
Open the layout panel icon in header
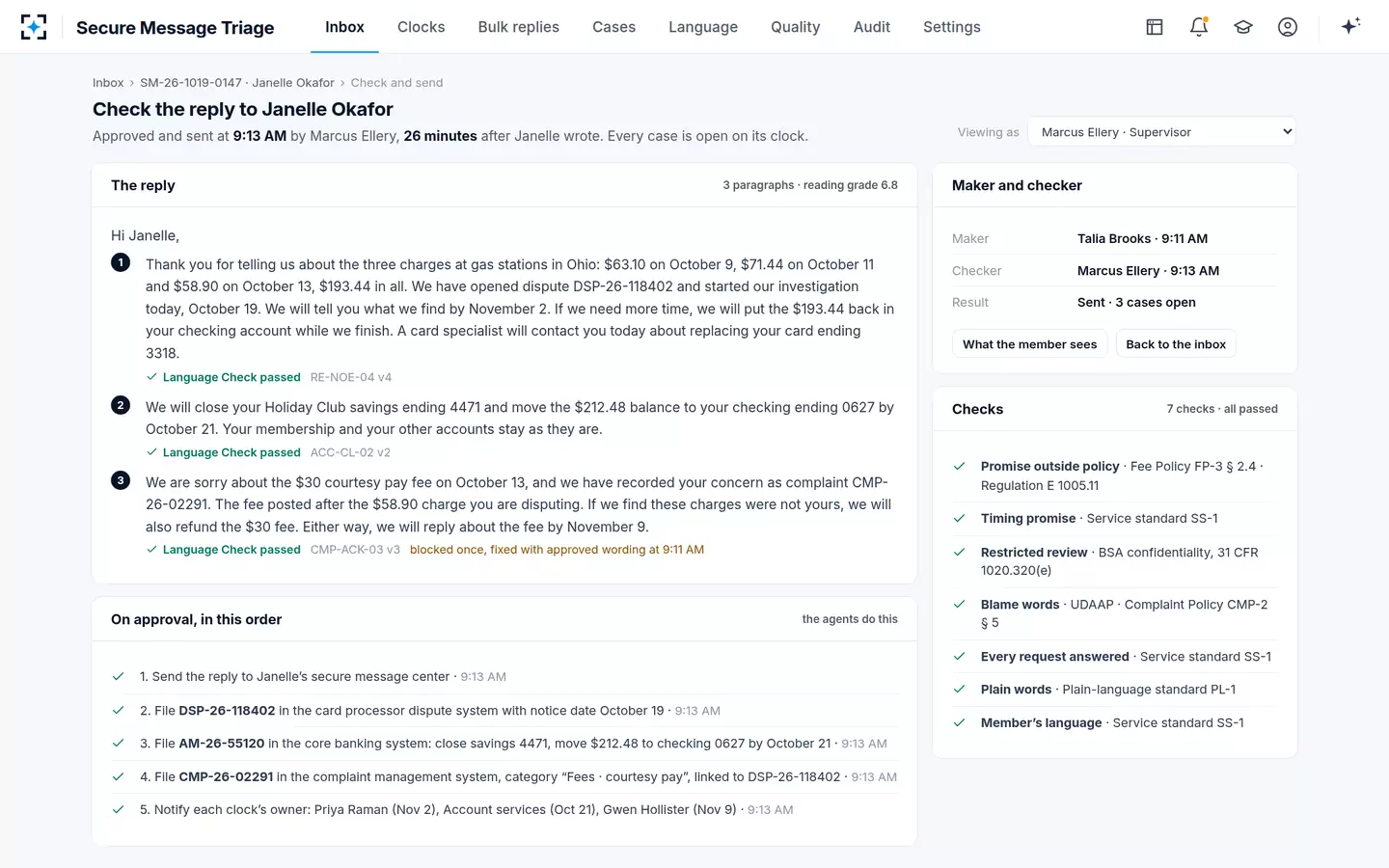click(x=1155, y=27)
